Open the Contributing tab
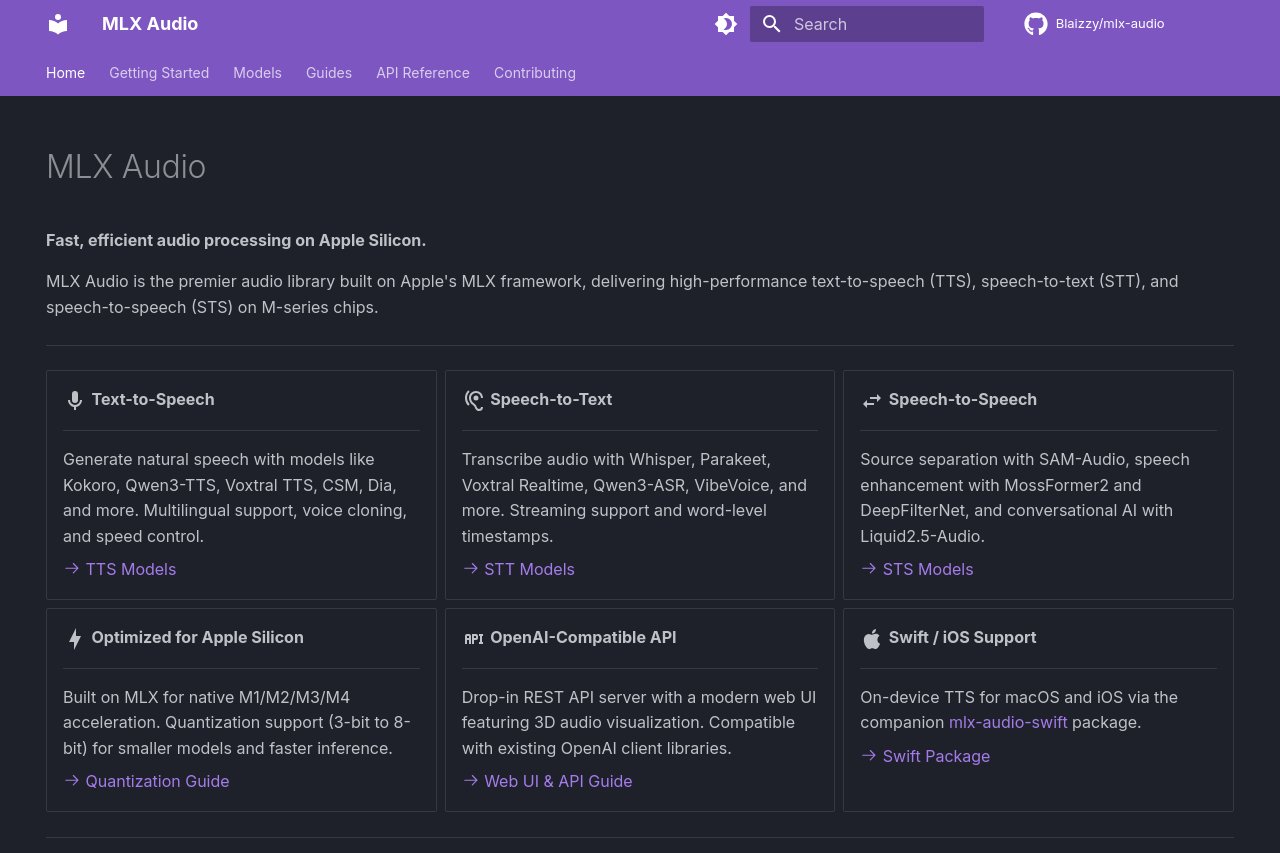This screenshot has height=853, width=1280. 535,73
